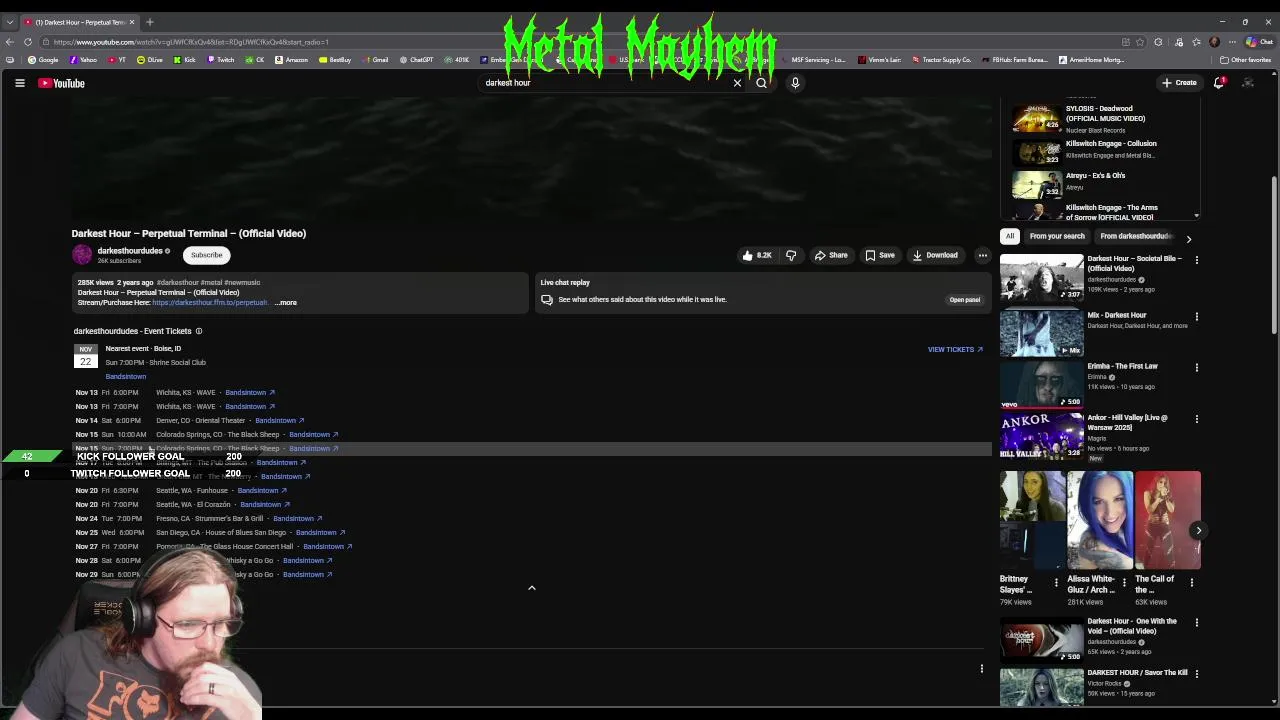Image resolution: width=1280 pixels, height=720 pixels.
Task: Switch to Darkest Hour browser tab
Action: point(80,22)
